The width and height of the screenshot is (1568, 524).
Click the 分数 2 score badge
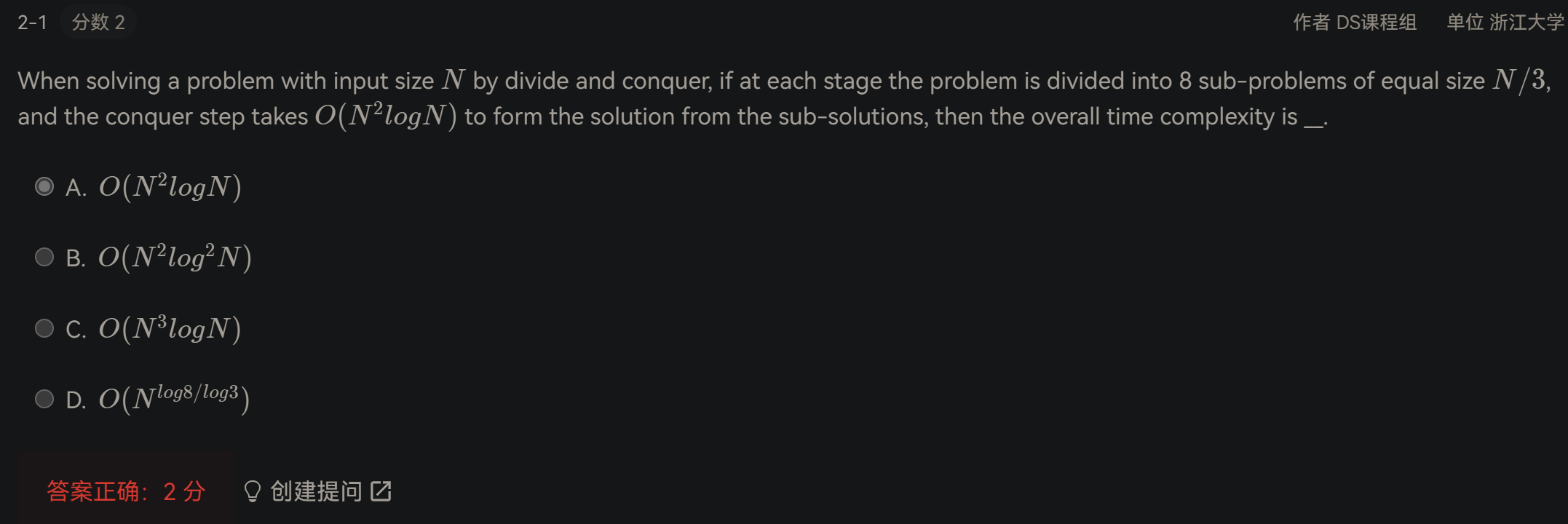point(98,23)
